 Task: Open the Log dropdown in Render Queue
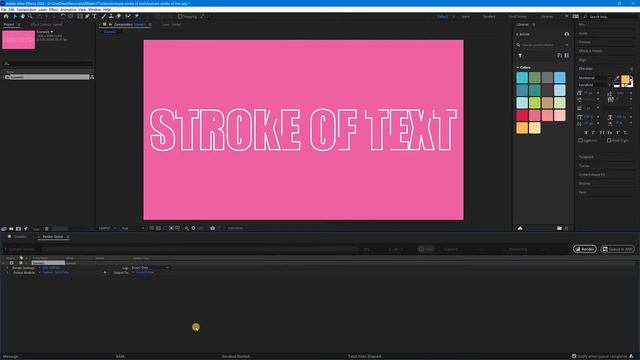pyautogui.click(x=150, y=268)
